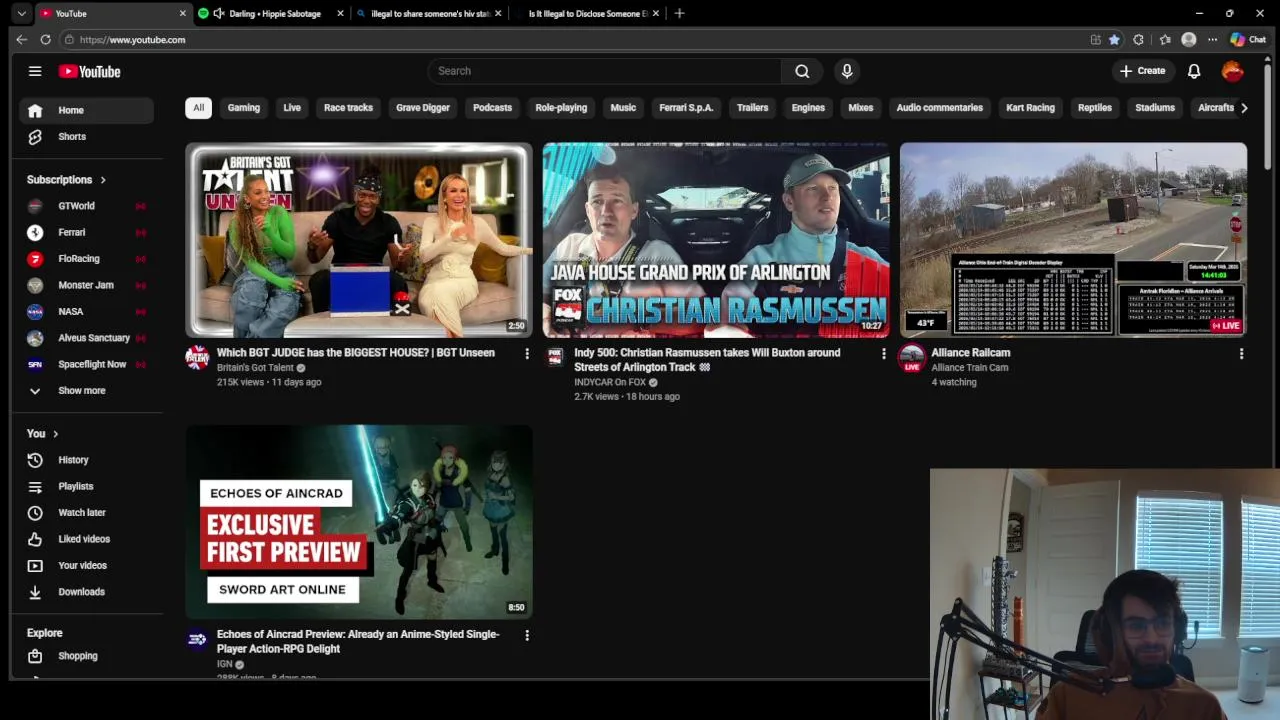Open Your videos in the sidebar

coord(86,565)
